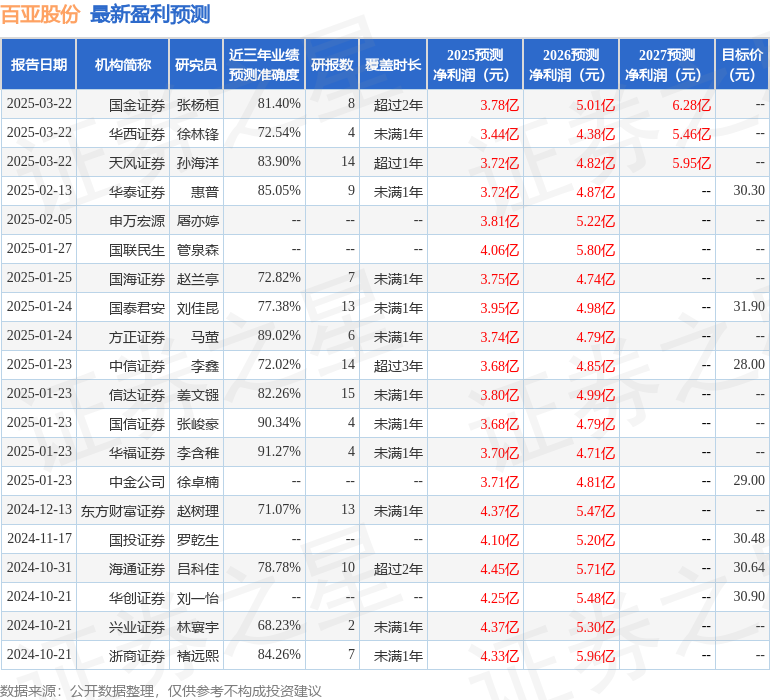
Task: Select the 覆盖时长 column header
Action: point(393,64)
